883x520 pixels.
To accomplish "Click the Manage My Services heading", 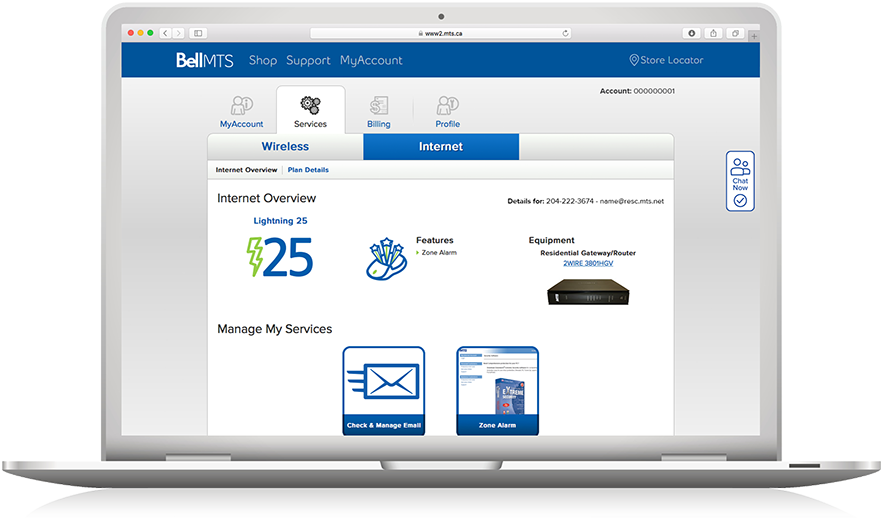I will pyautogui.click(x=275, y=329).
